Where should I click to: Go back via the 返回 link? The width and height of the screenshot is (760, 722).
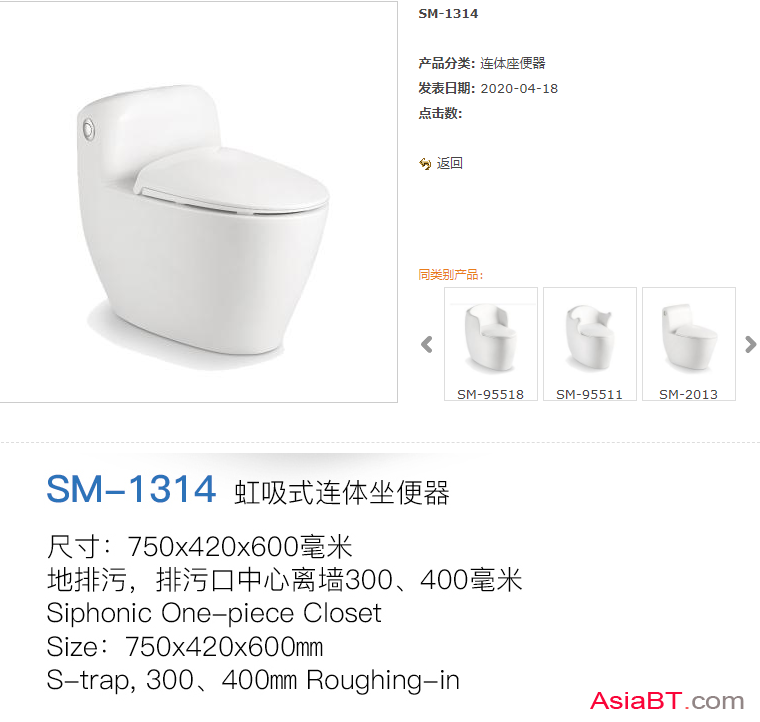pos(449,163)
